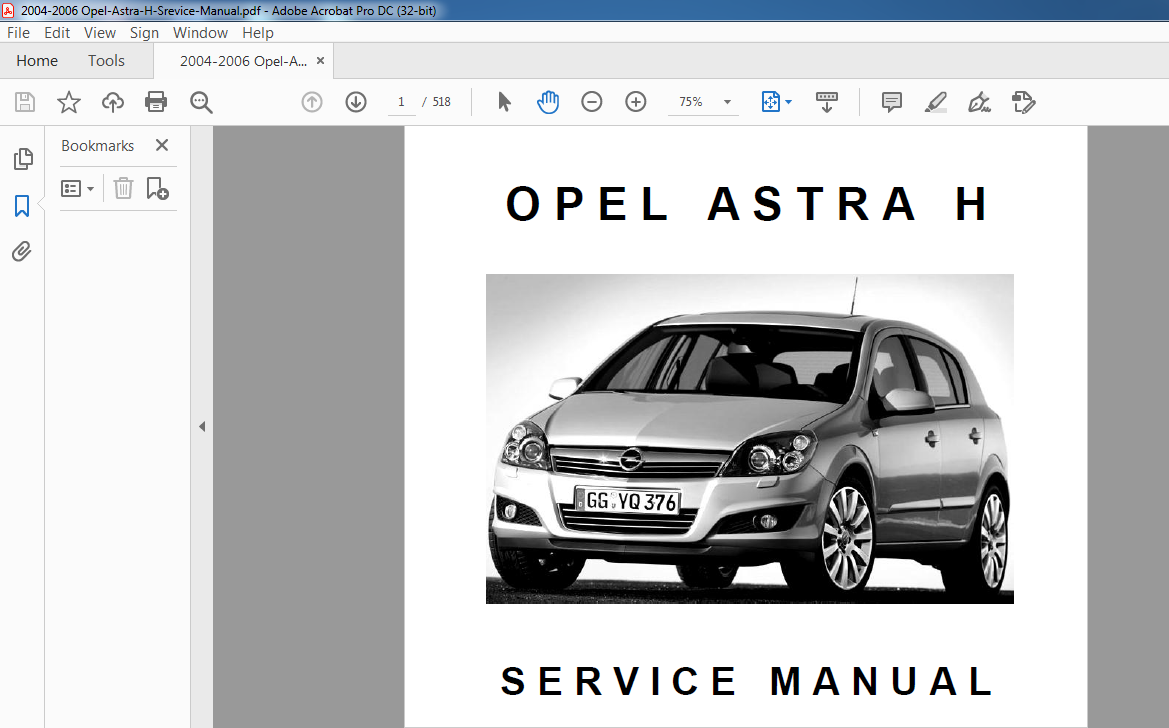Collapse the navigation pane with the left arrow
The width and height of the screenshot is (1169, 728).
coord(202,427)
